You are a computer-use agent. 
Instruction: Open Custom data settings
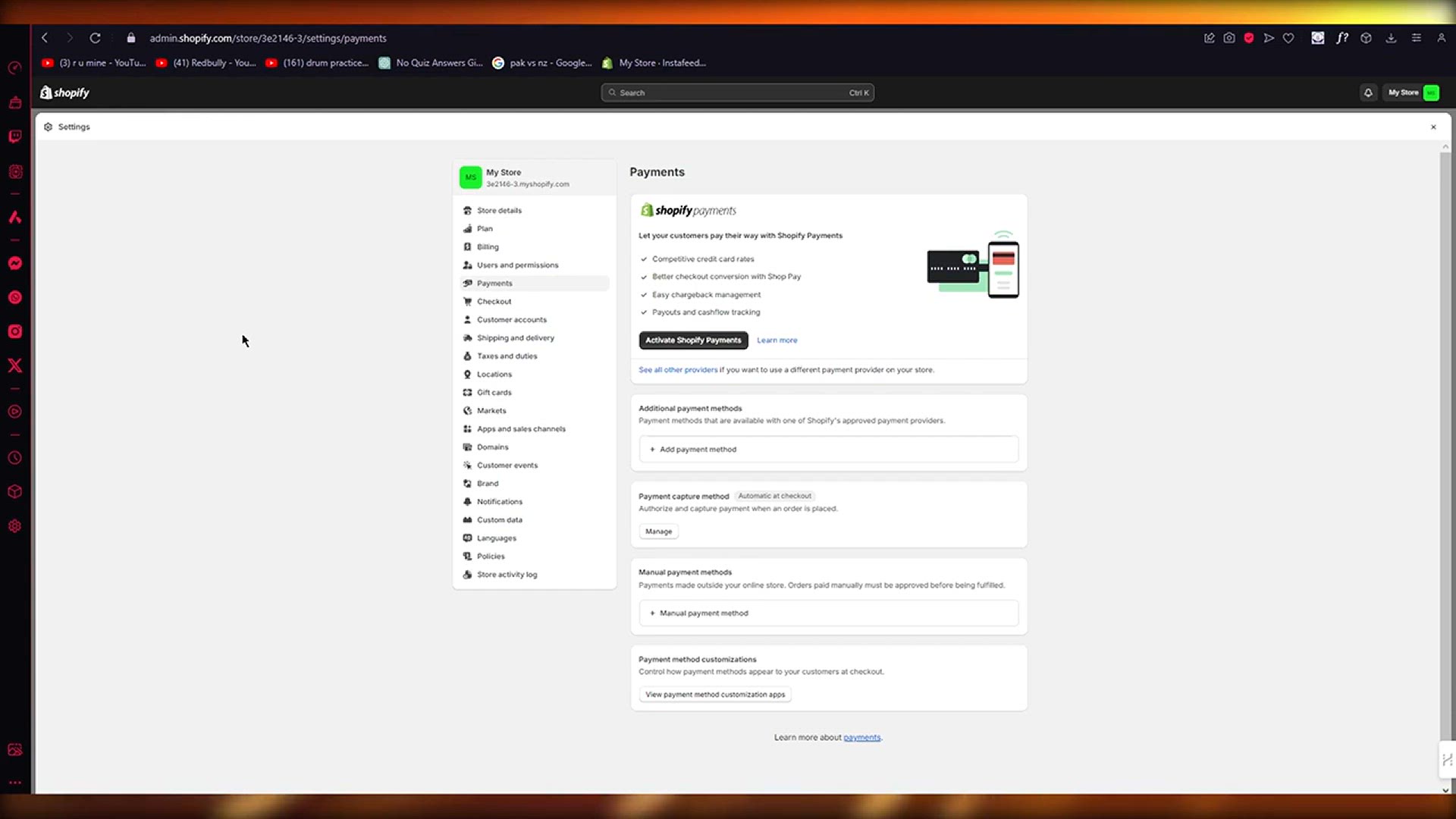point(535,520)
